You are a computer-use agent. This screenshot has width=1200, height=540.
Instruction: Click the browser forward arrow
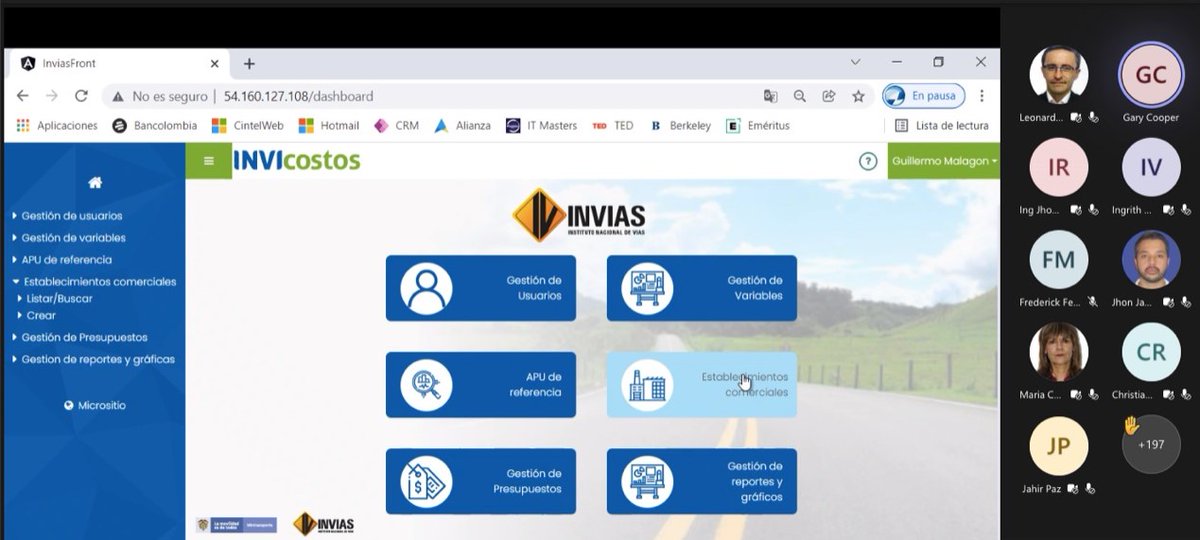pos(52,96)
